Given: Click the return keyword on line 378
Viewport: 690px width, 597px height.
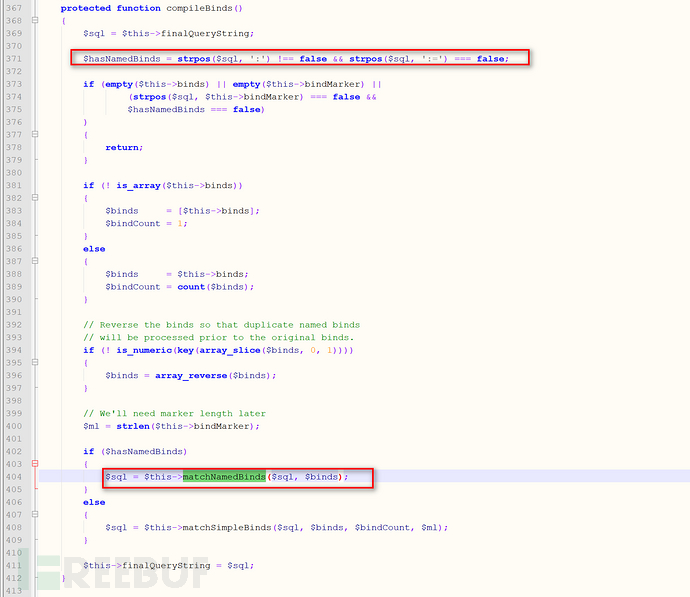Looking at the screenshot, I should [122, 147].
